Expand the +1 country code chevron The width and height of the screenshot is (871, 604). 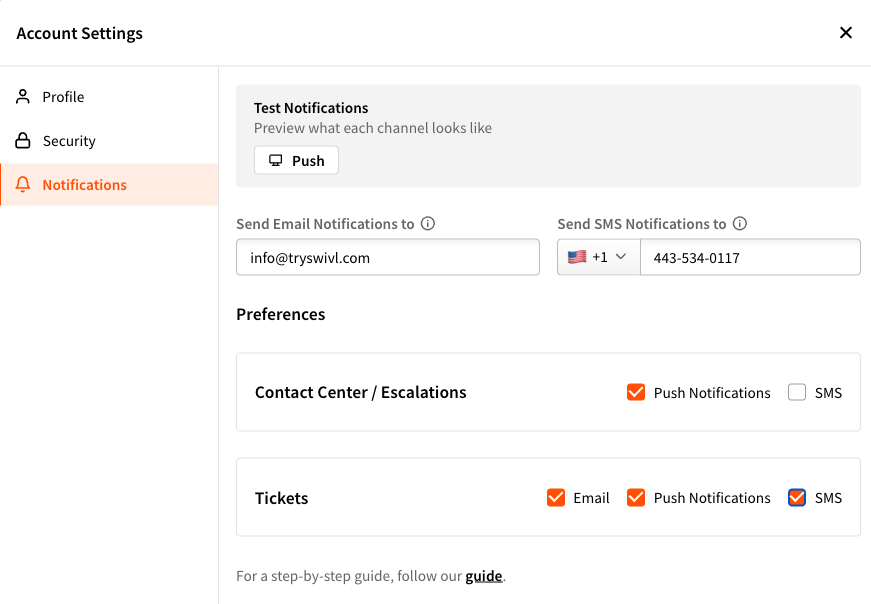pos(621,257)
